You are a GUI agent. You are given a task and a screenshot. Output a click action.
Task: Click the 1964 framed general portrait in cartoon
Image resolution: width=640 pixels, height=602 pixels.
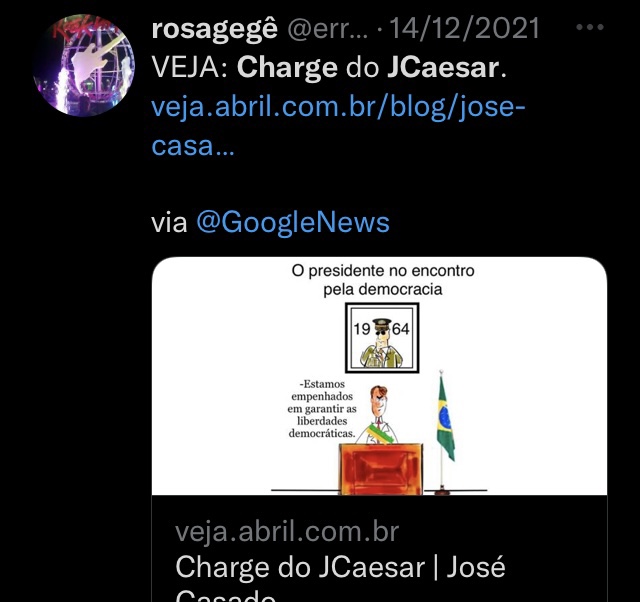[x=382, y=338]
